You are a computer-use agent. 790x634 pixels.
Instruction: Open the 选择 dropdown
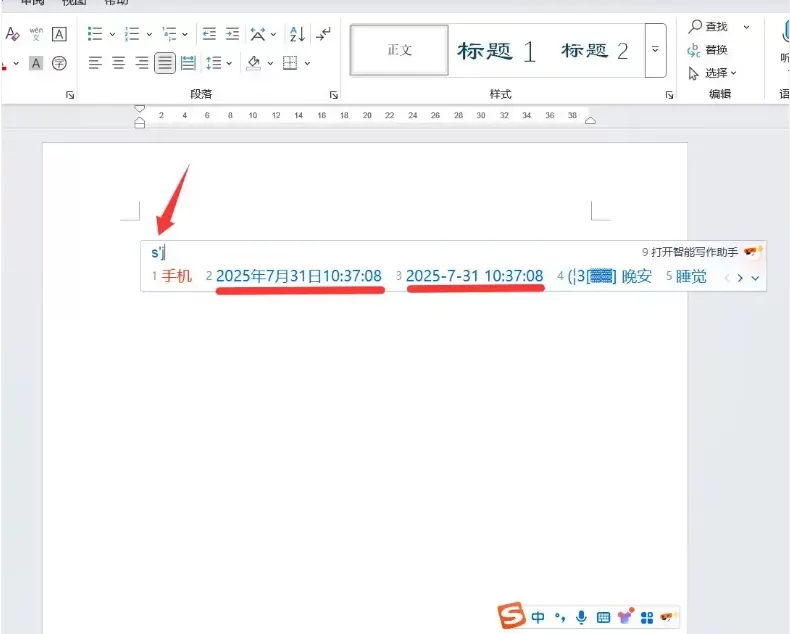coord(712,73)
